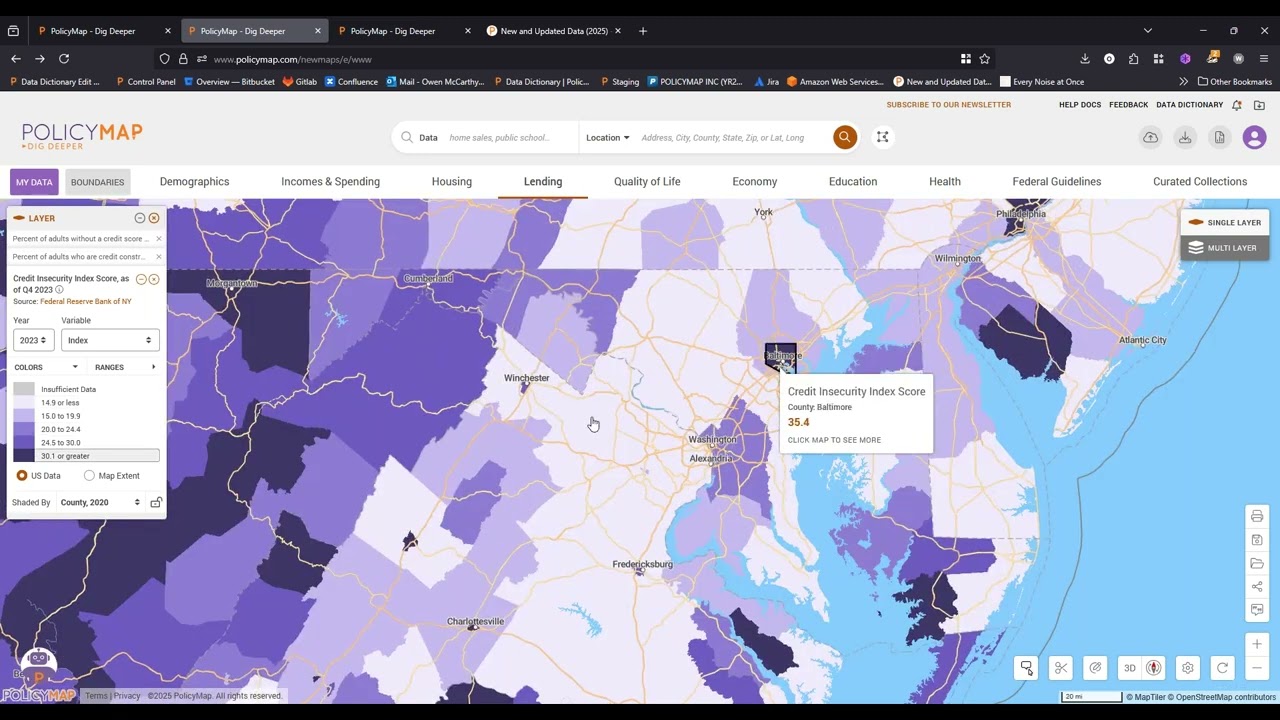Select the US Data radio button
Screen dimensions: 1280x720
click(22, 476)
